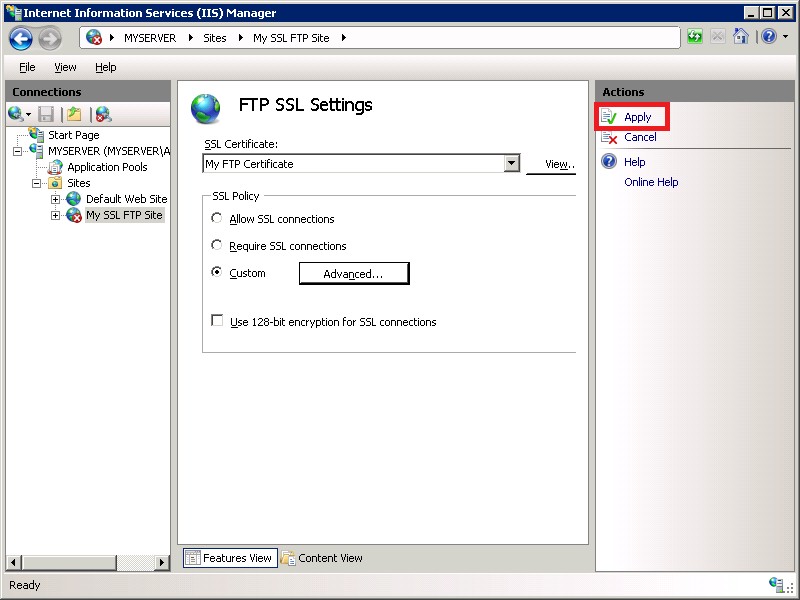The width and height of the screenshot is (800, 600).
Task: Open the View menu
Action: pos(65,67)
